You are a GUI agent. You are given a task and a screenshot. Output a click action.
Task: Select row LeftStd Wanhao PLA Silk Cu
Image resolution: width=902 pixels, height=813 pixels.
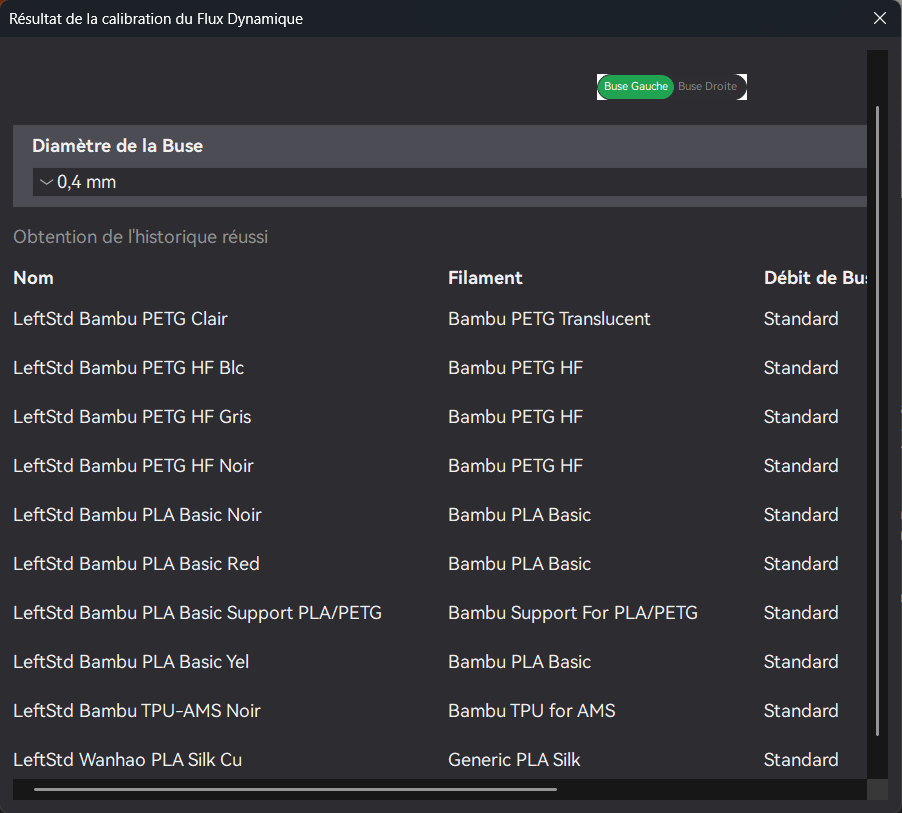coord(439,759)
